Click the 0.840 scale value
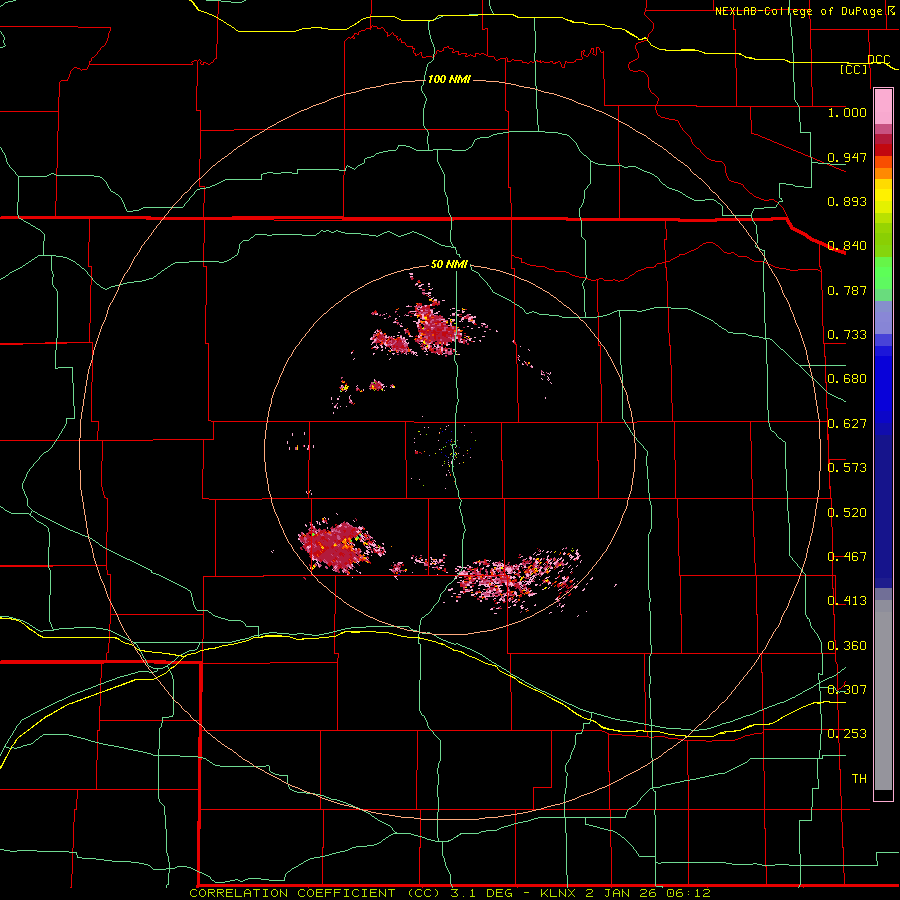This screenshot has height=900, width=900. coord(847,246)
